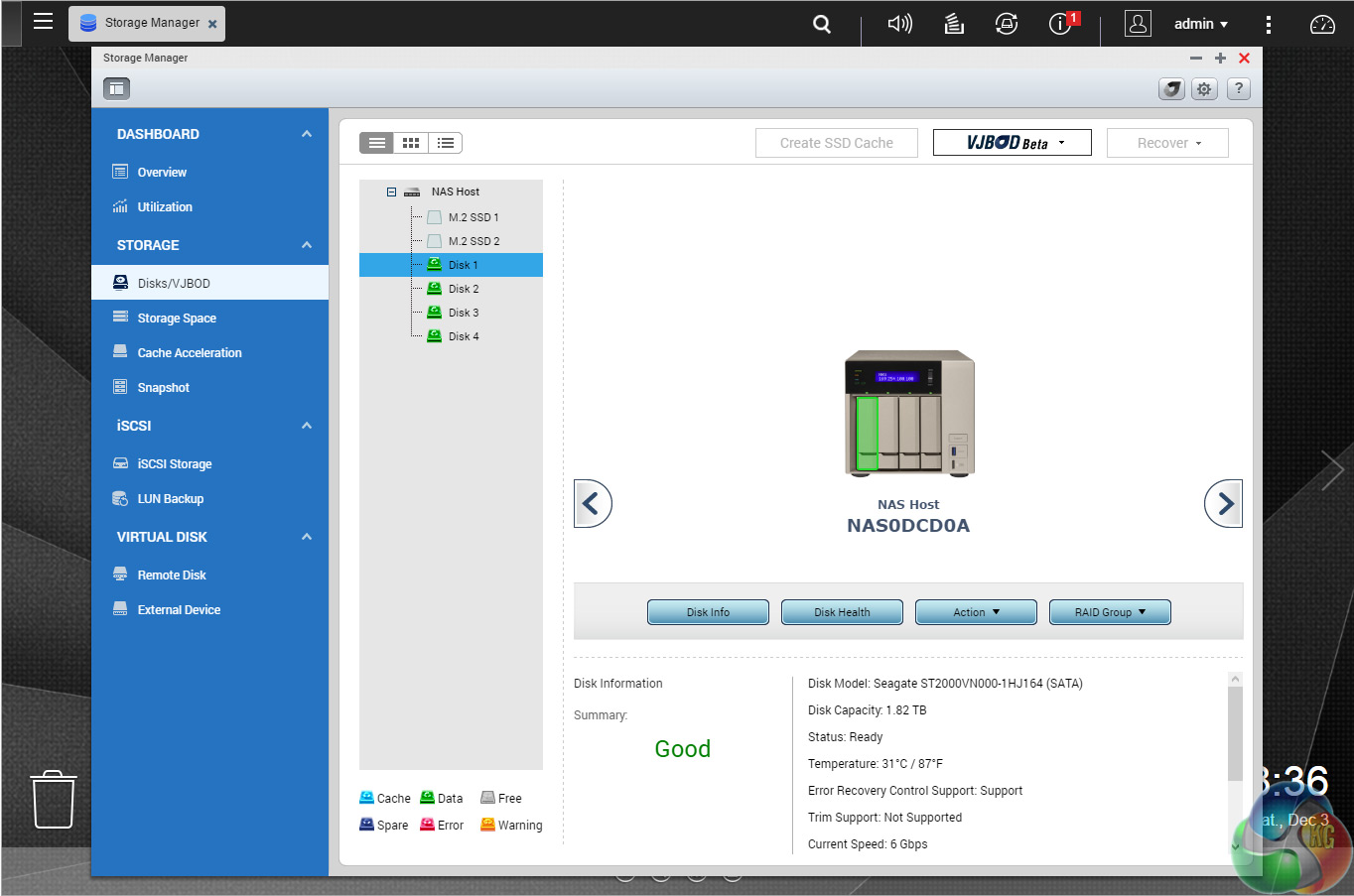
Task: Select Disk 3 in the tree
Action: click(463, 313)
